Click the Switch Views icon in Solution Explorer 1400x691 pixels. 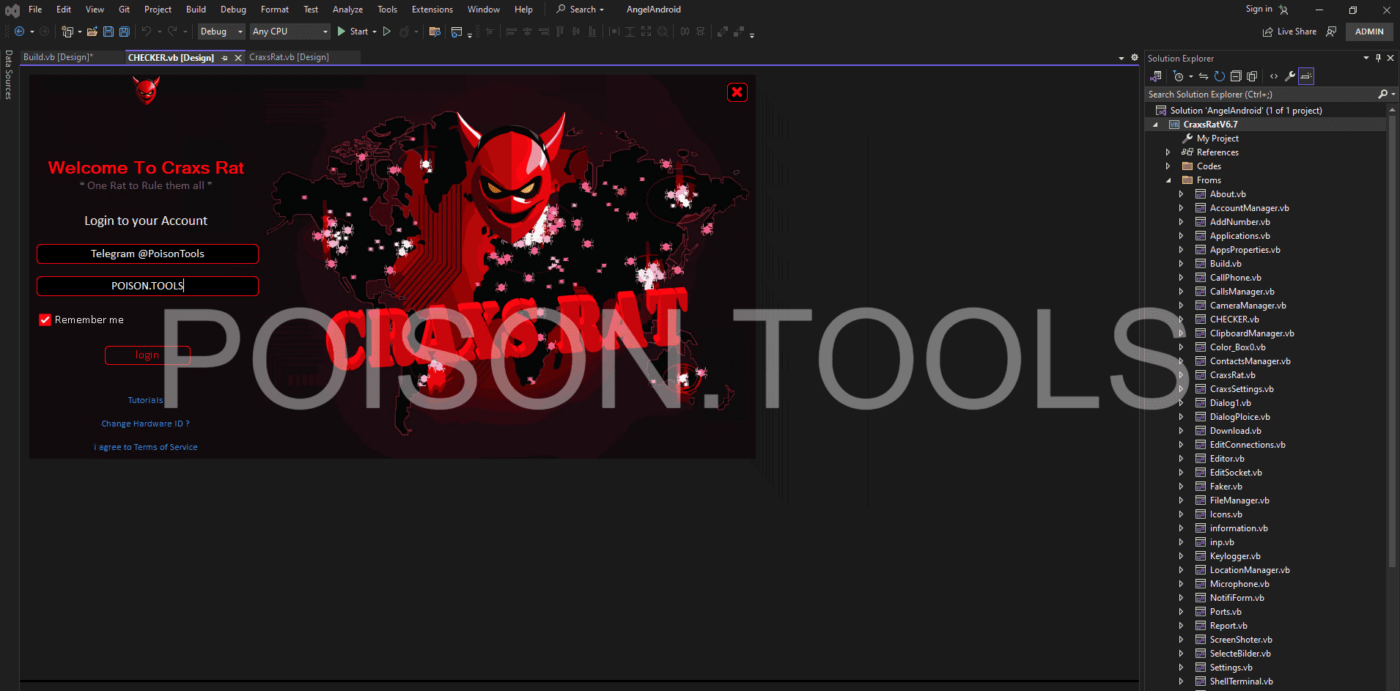click(1156, 76)
